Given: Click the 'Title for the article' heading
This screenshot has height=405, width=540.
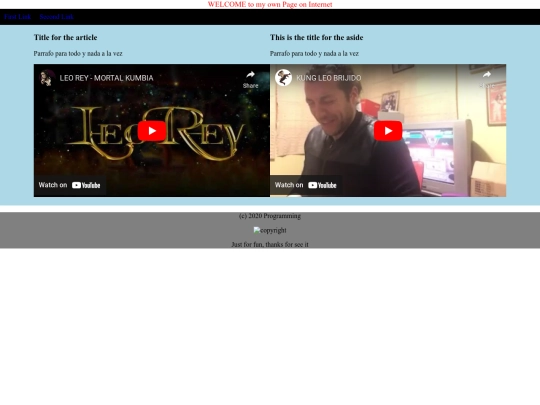Looking at the screenshot, I should 65,38.
